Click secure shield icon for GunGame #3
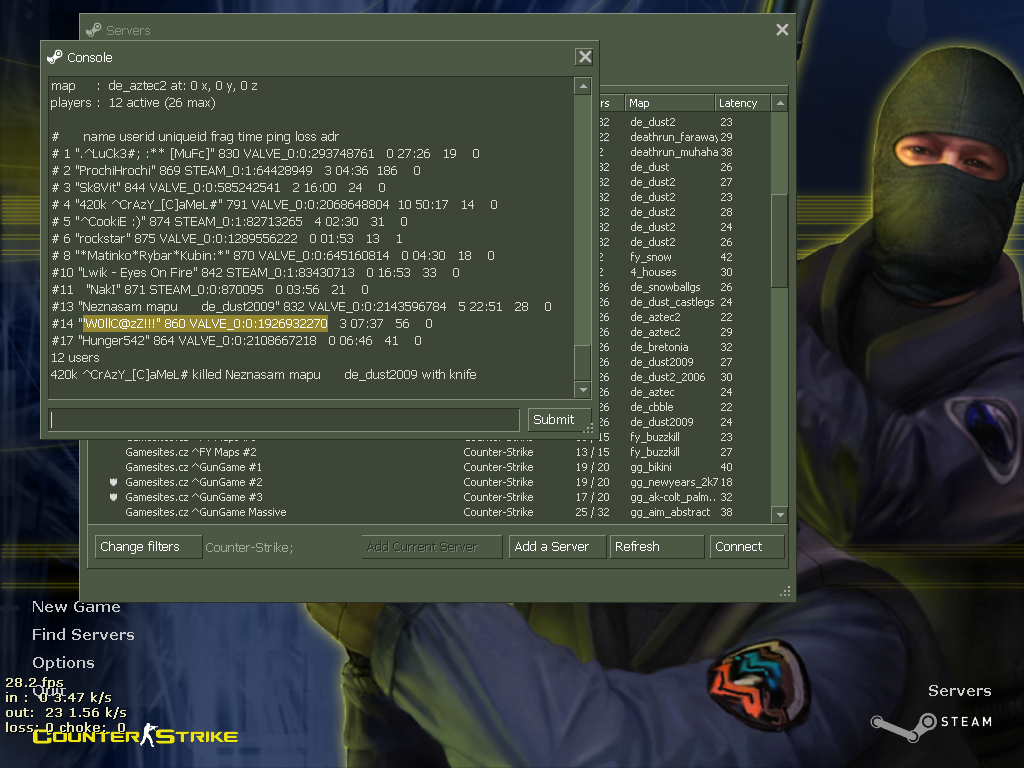This screenshot has height=768, width=1024. pos(114,497)
